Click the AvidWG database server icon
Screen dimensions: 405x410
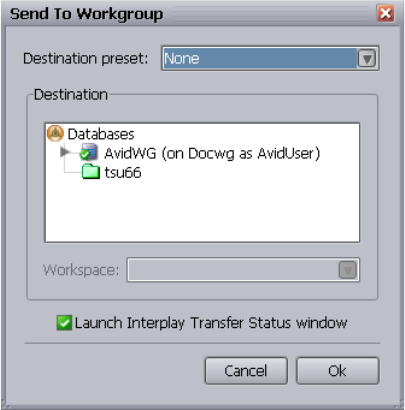(89, 152)
